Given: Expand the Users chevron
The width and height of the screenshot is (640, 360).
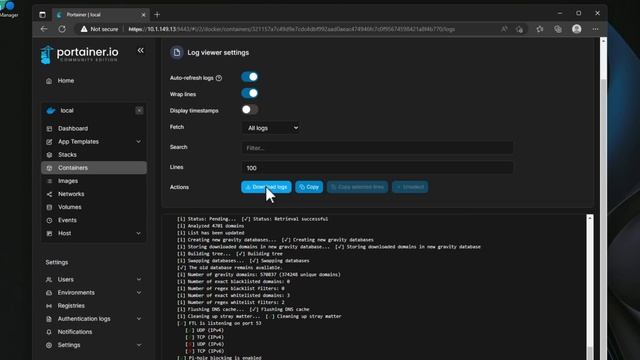Looking at the screenshot, I should 139,280.
